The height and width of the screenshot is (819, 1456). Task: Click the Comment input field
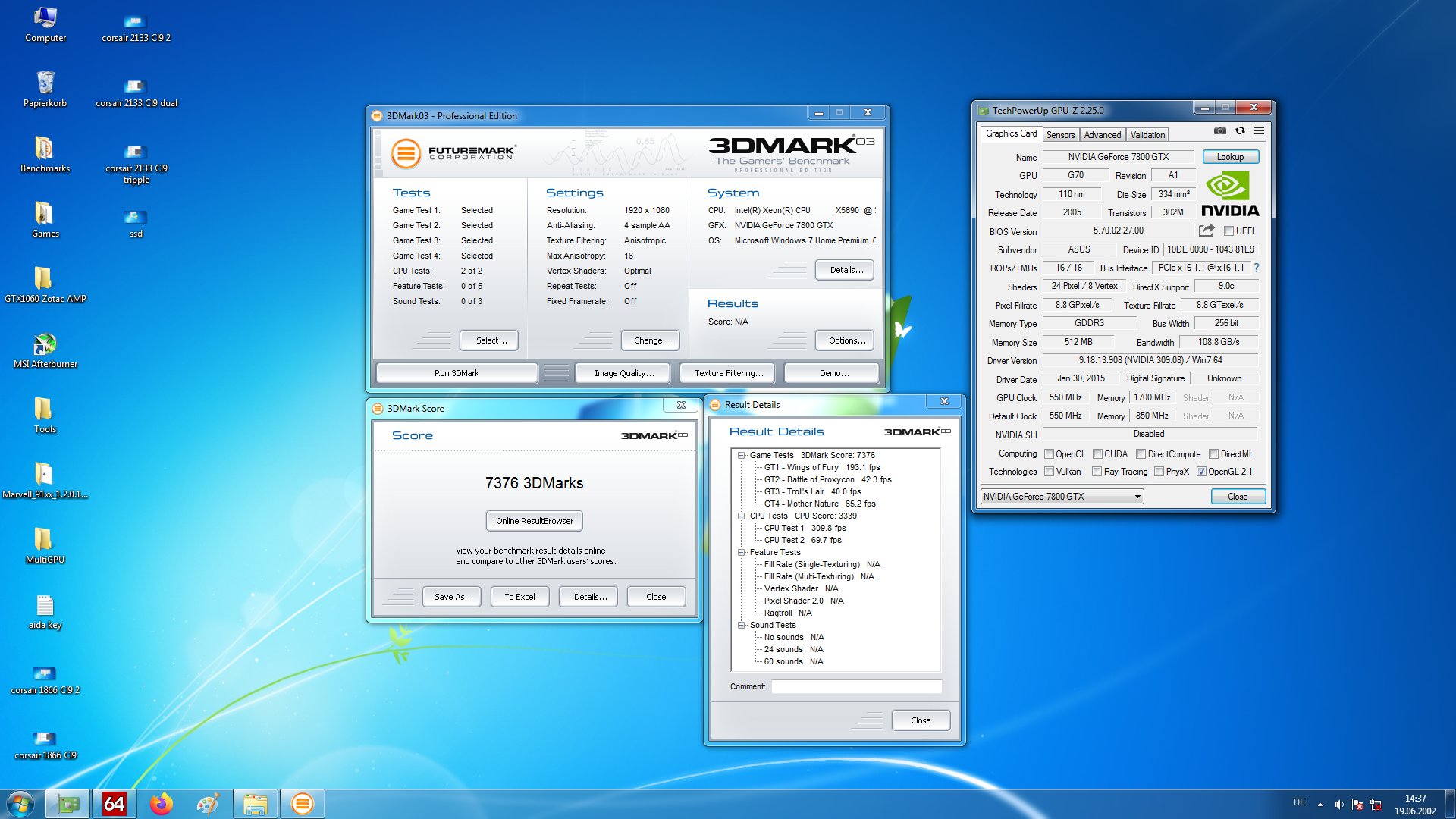[856, 686]
